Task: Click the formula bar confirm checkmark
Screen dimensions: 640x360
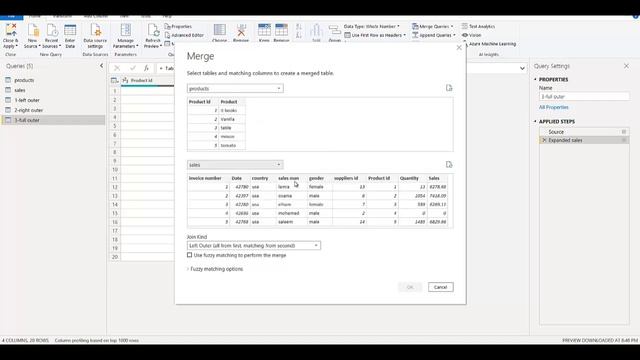Action: tap(132, 68)
